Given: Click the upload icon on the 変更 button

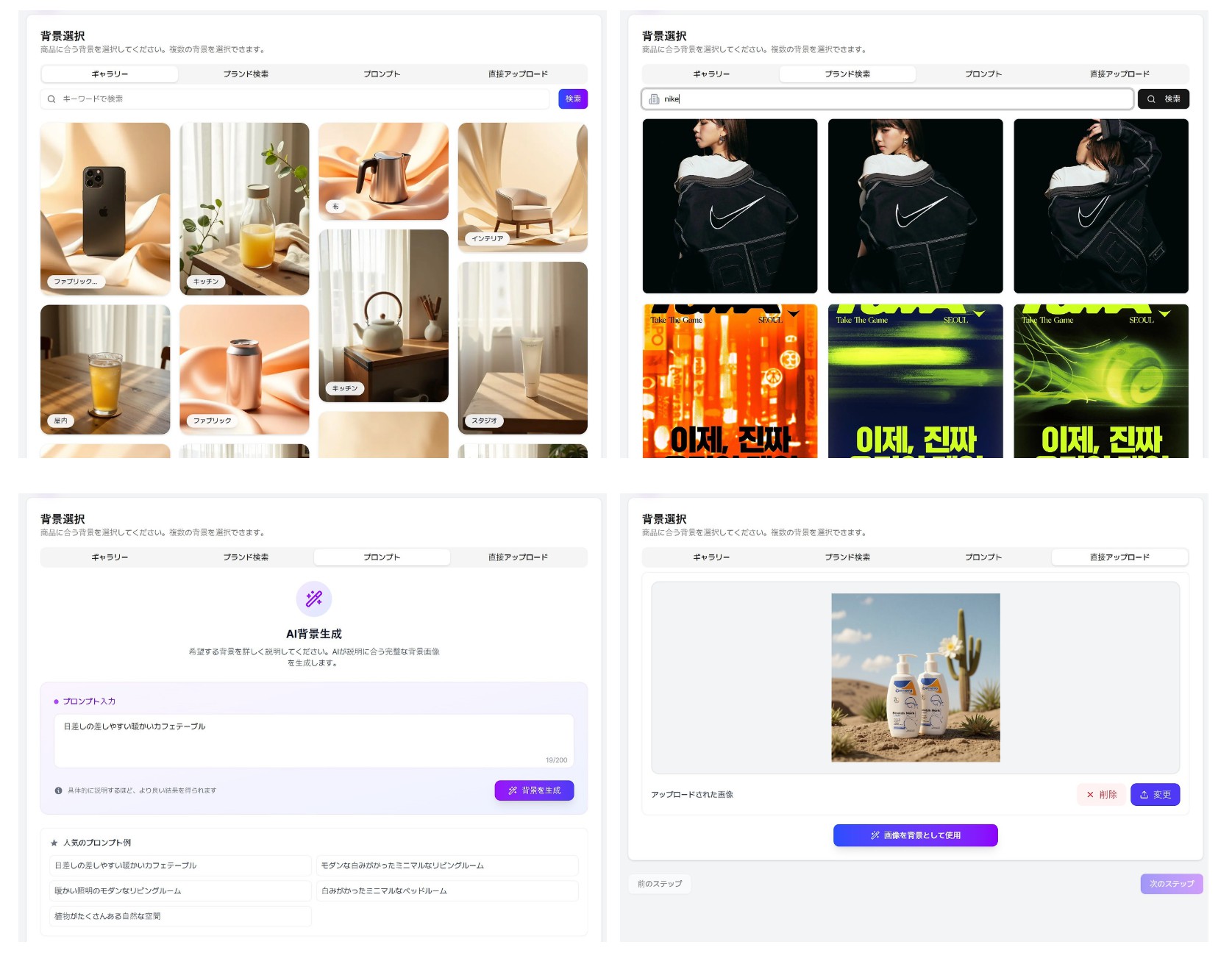Looking at the screenshot, I should 1144,794.
